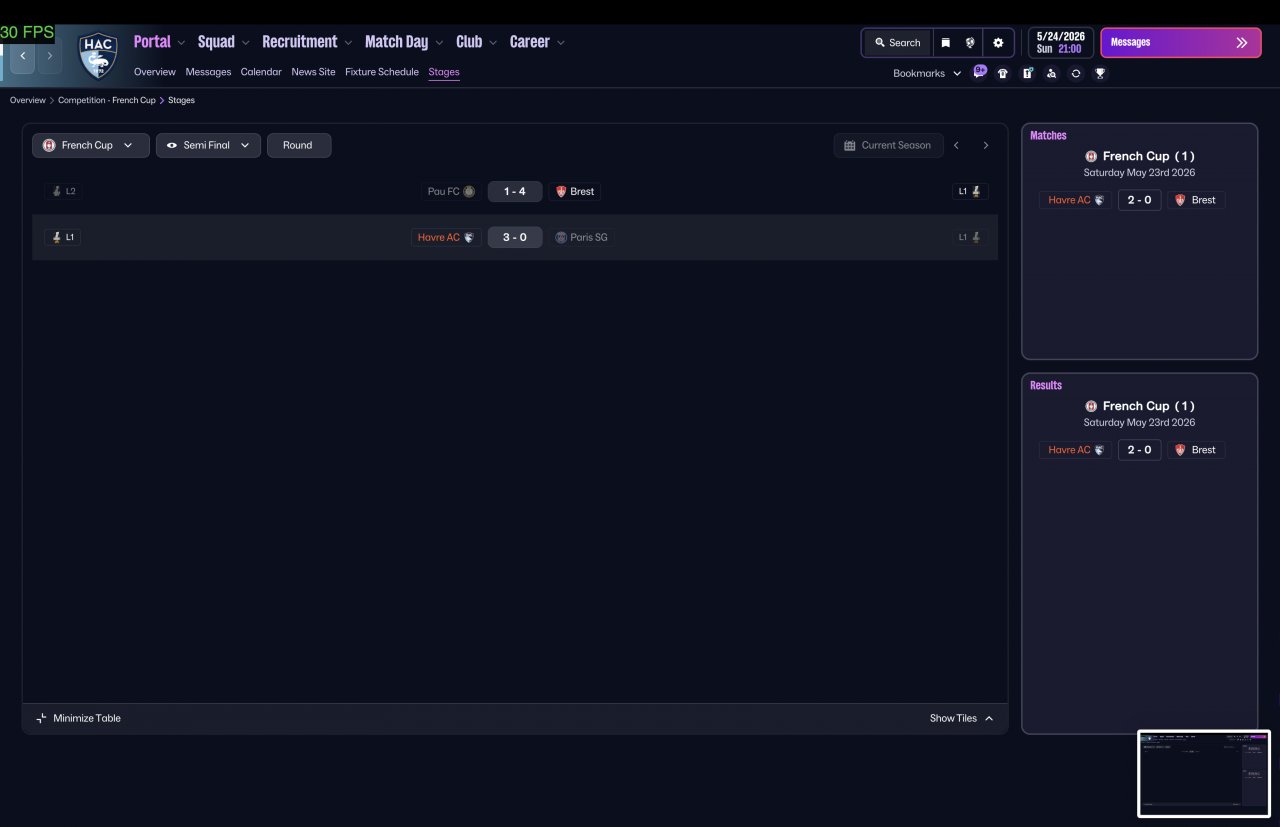The height and width of the screenshot is (827, 1280).
Task: Click Paris SG's club badge
Action: point(561,237)
